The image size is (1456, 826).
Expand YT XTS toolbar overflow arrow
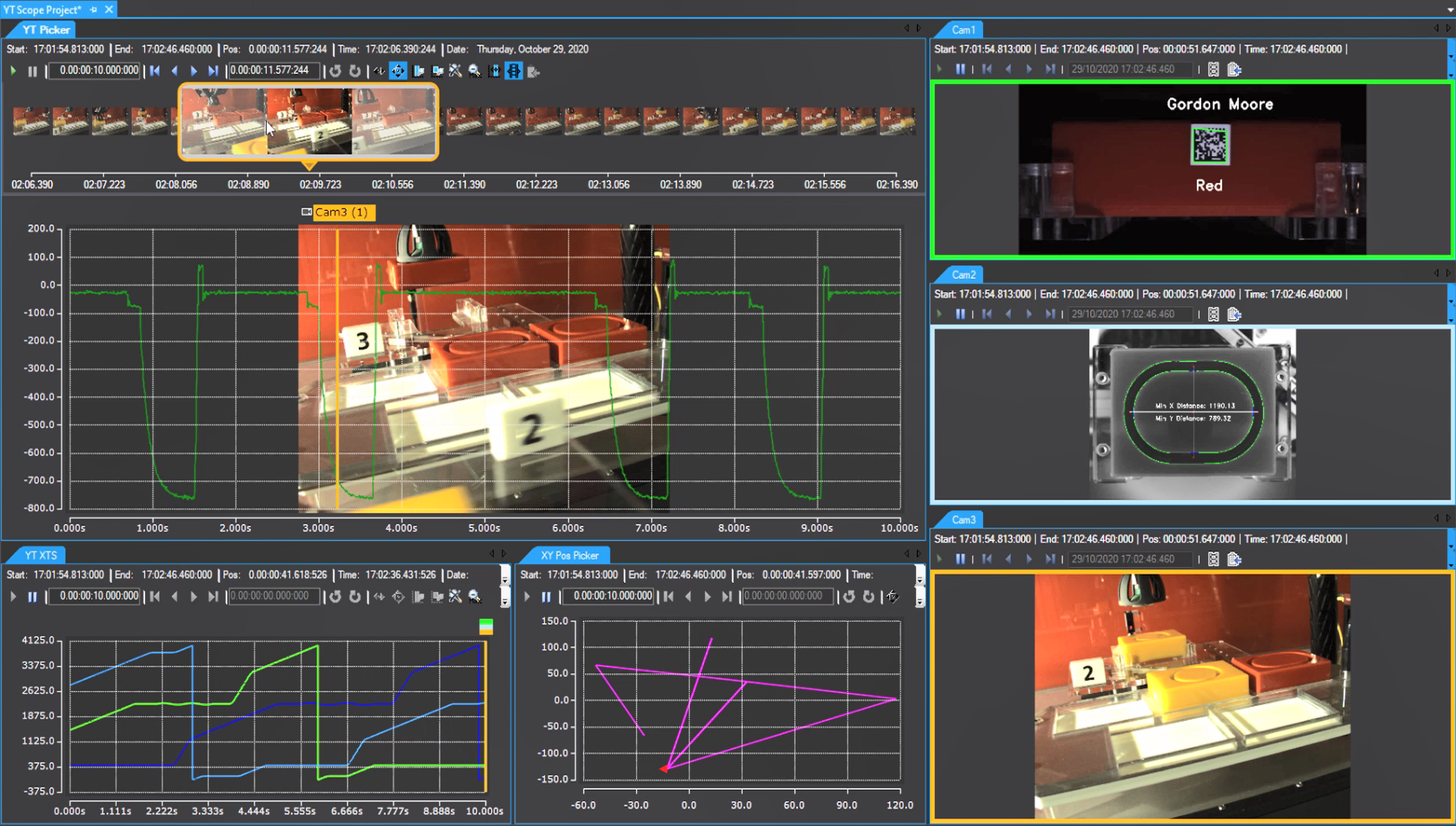(x=505, y=598)
